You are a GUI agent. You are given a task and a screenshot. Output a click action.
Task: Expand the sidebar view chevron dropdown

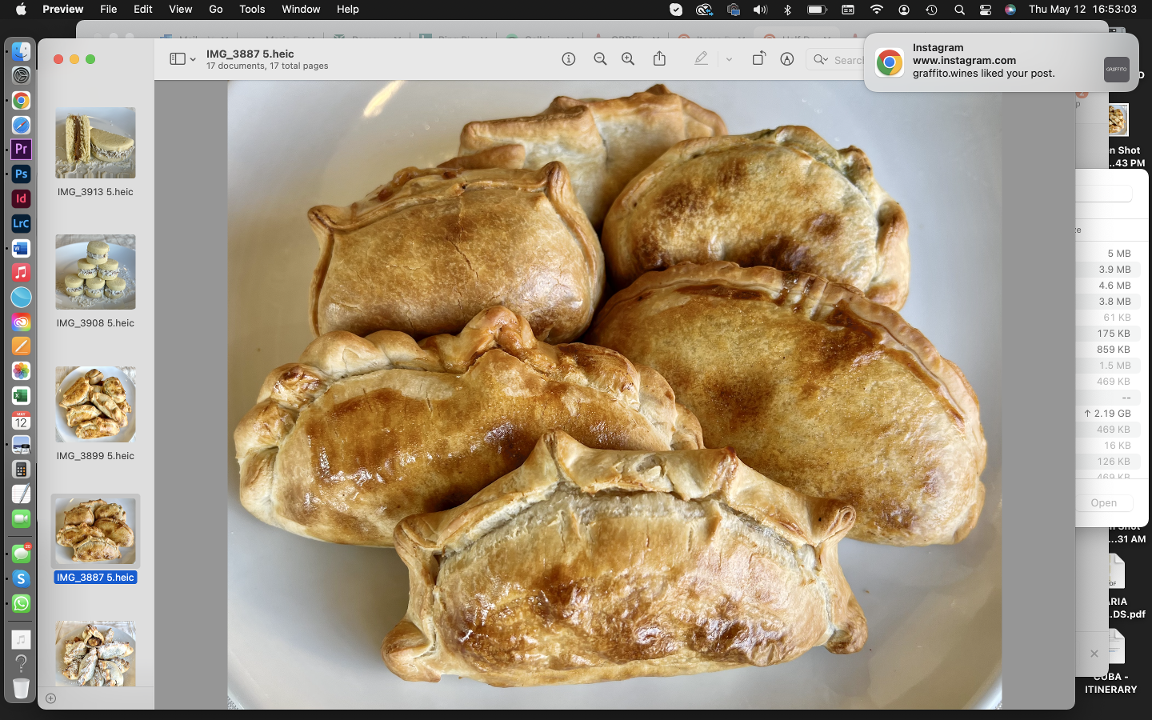(192, 60)
